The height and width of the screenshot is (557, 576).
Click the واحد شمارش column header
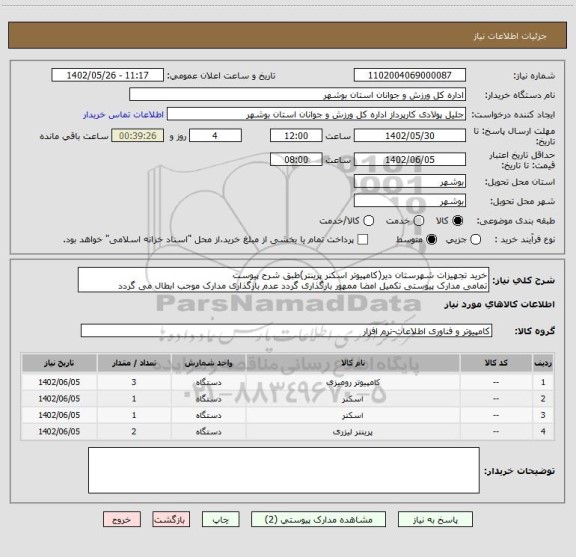coord(208,363)
